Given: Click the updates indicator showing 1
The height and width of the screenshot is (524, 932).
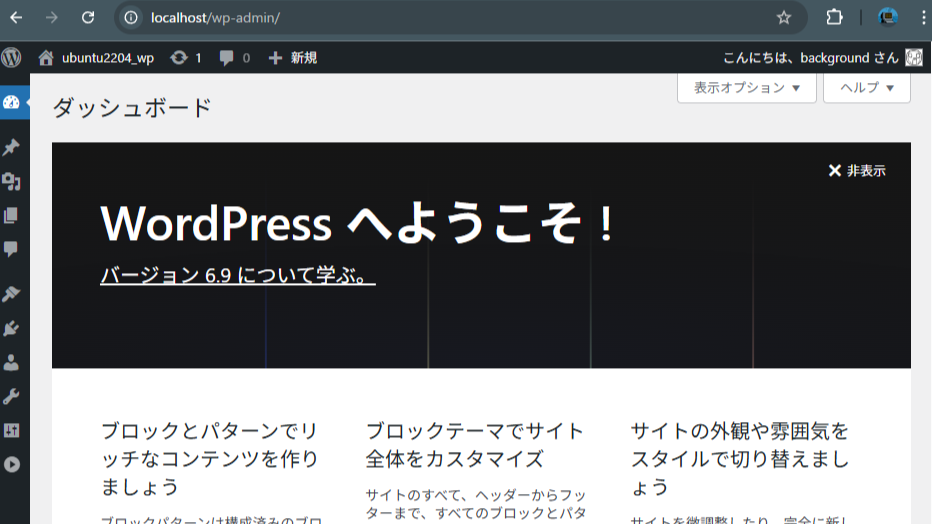Looking at the screenshot, I should (186, 58).
